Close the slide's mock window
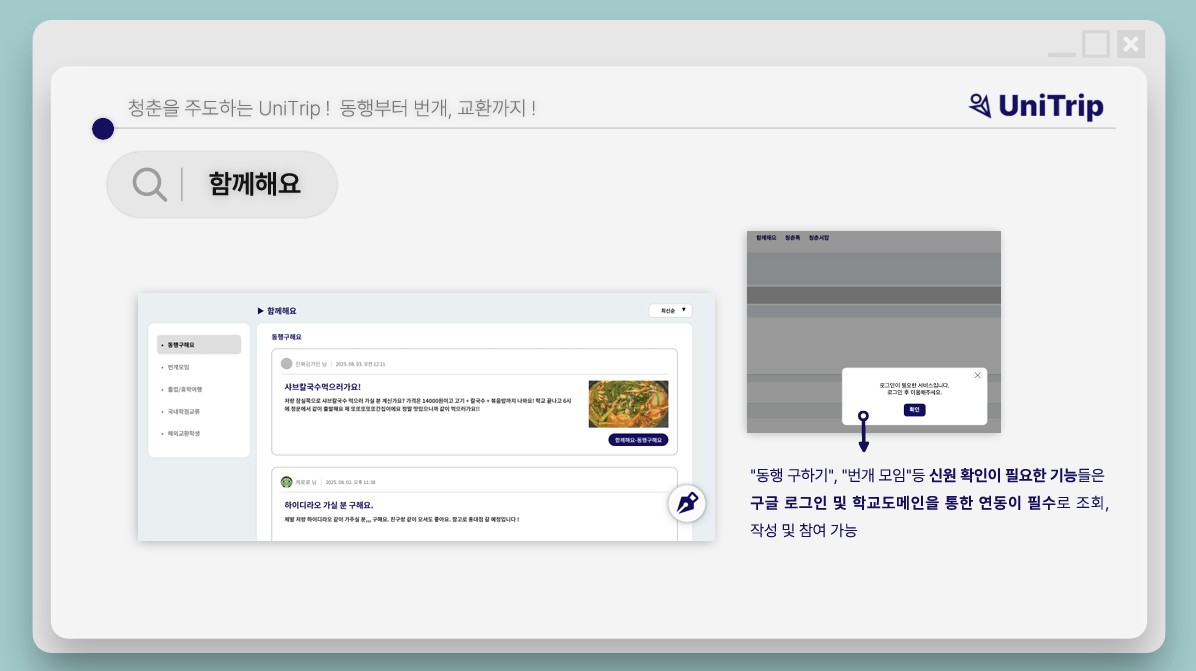Viewport: 1196px width, 671px height. (x=1131, y=43)
